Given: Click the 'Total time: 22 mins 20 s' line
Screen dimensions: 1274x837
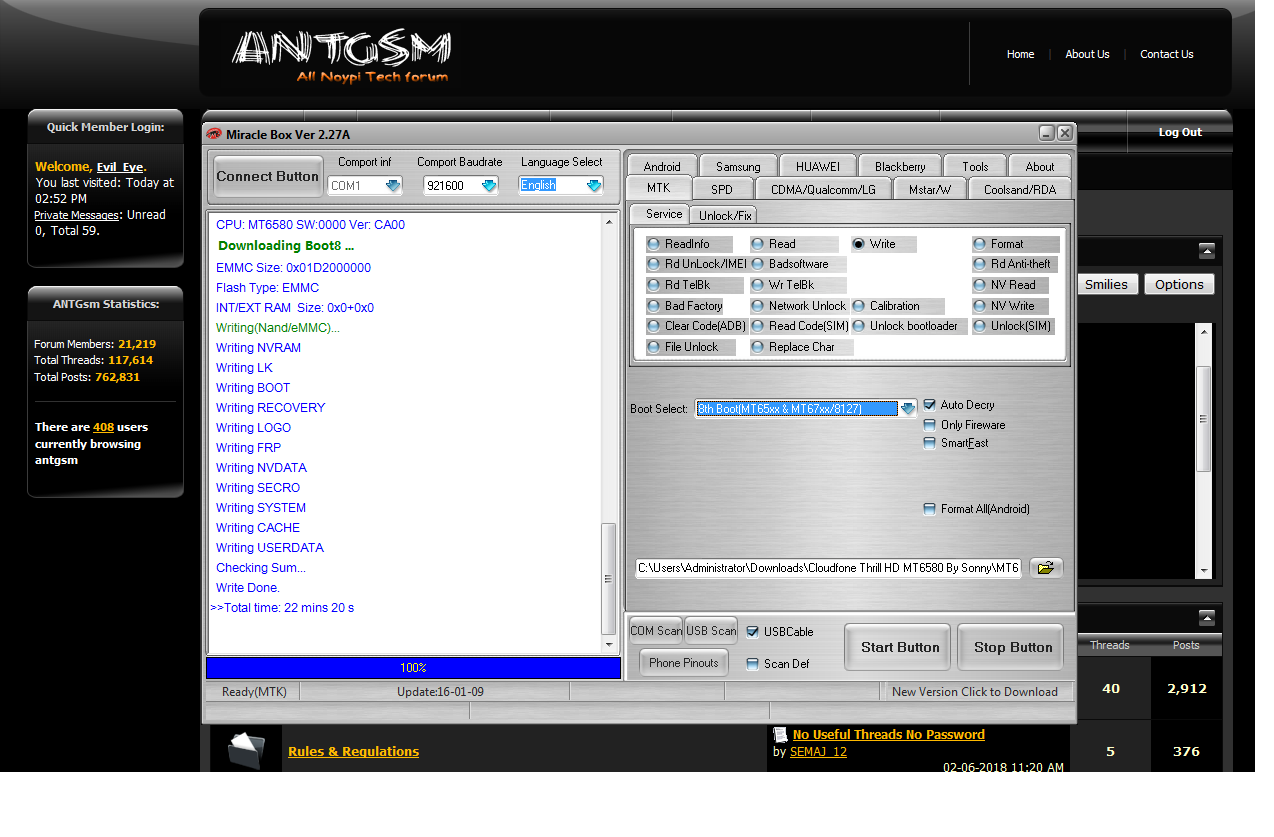Looking at the screenshot, I should click(282, 607).
